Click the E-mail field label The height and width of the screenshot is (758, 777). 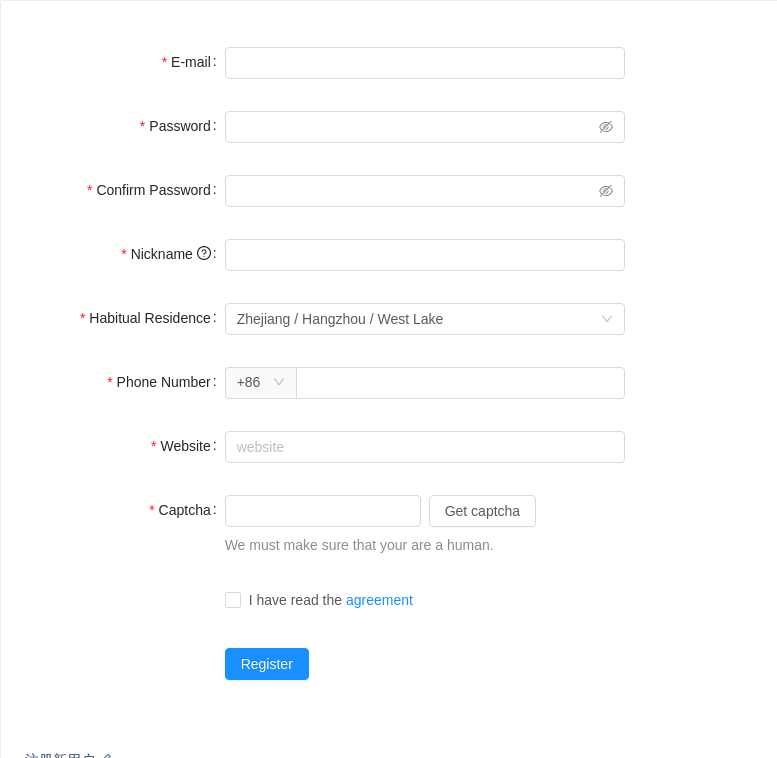pyautogui.click(x=190, y=62)
